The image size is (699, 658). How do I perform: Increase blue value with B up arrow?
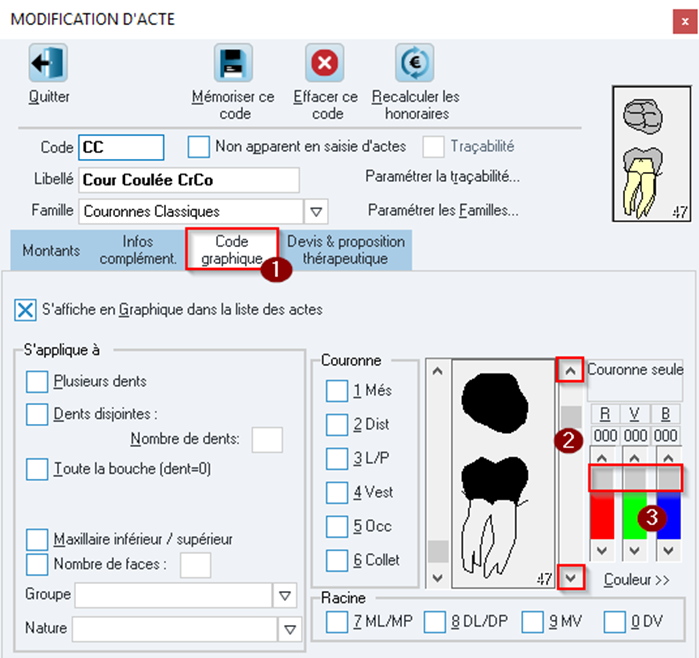668,457
